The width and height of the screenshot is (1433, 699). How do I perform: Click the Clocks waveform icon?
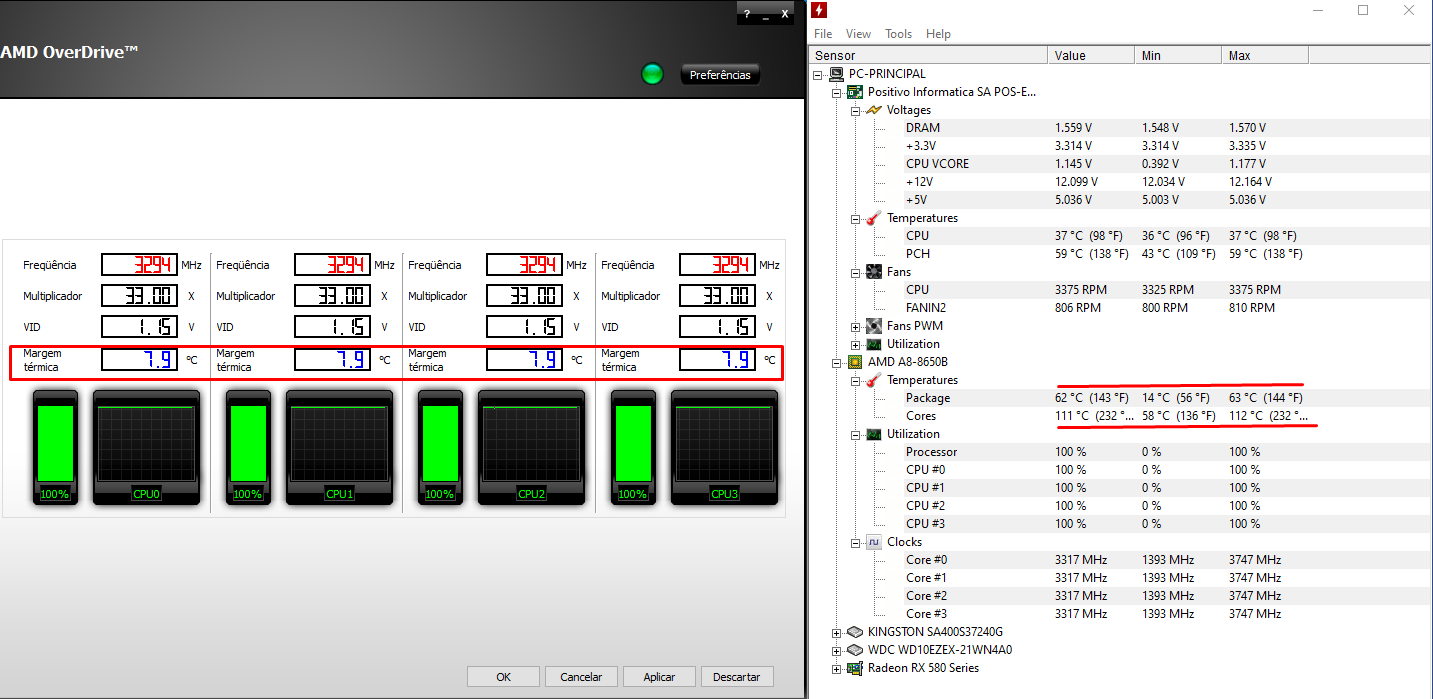pos(874,542)
